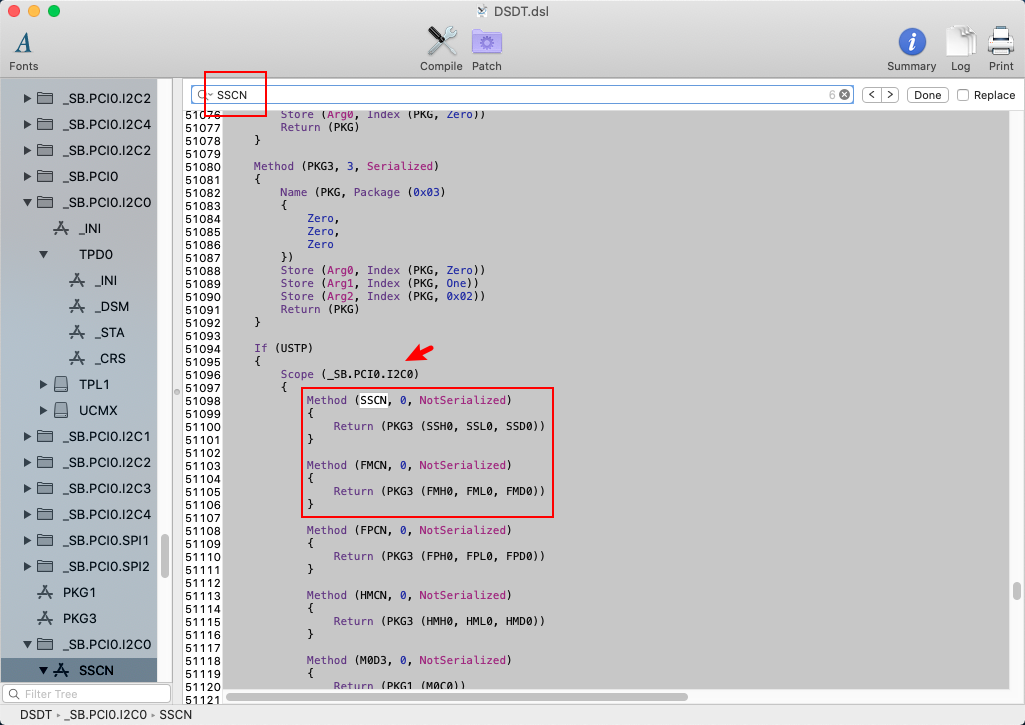Enable the Replace checkbox
Screen dimensions: 1025x725
pos(963,95)
